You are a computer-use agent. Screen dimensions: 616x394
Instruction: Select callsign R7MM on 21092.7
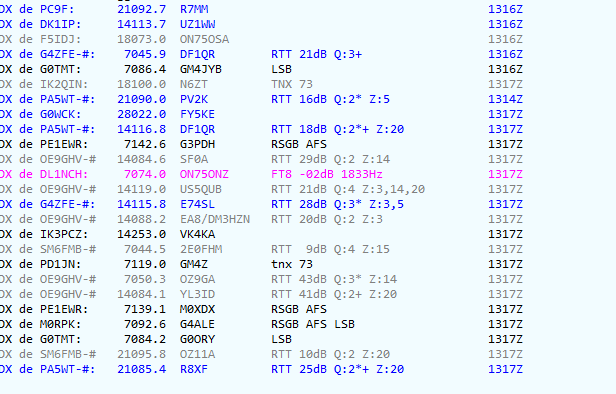(x=194, y=9)
